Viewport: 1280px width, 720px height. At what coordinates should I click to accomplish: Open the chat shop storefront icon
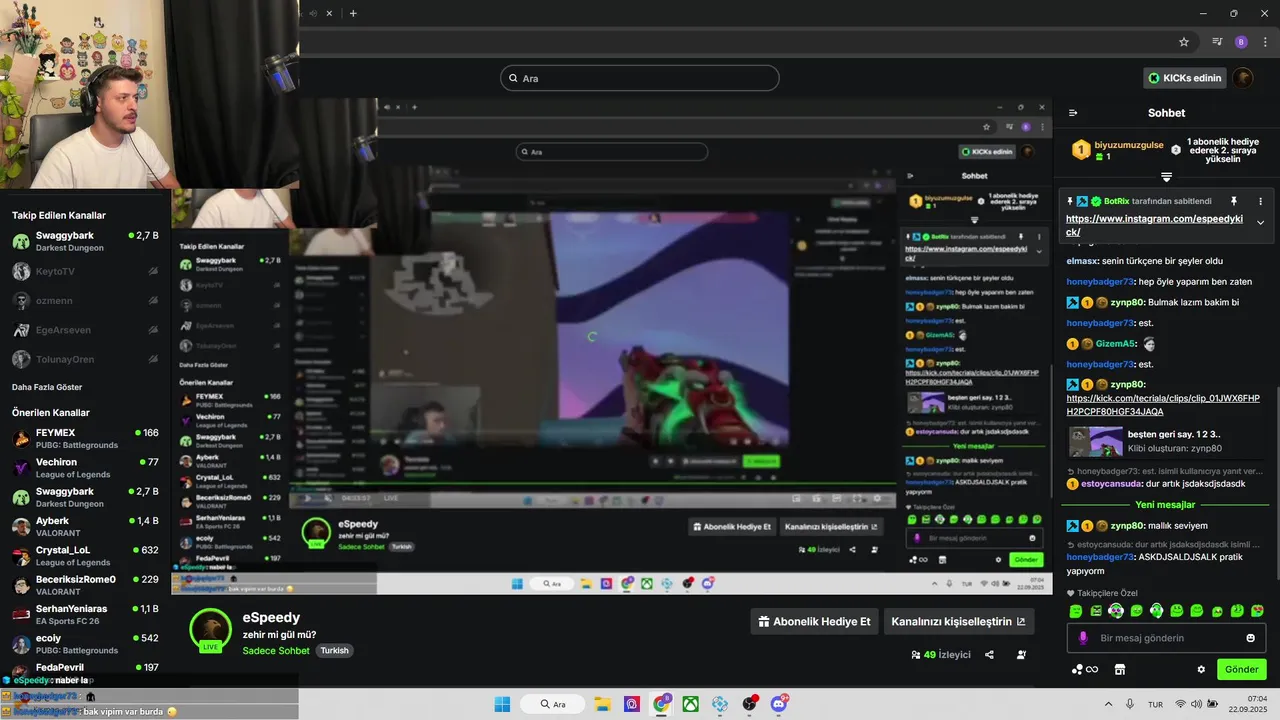(1120, 669)
